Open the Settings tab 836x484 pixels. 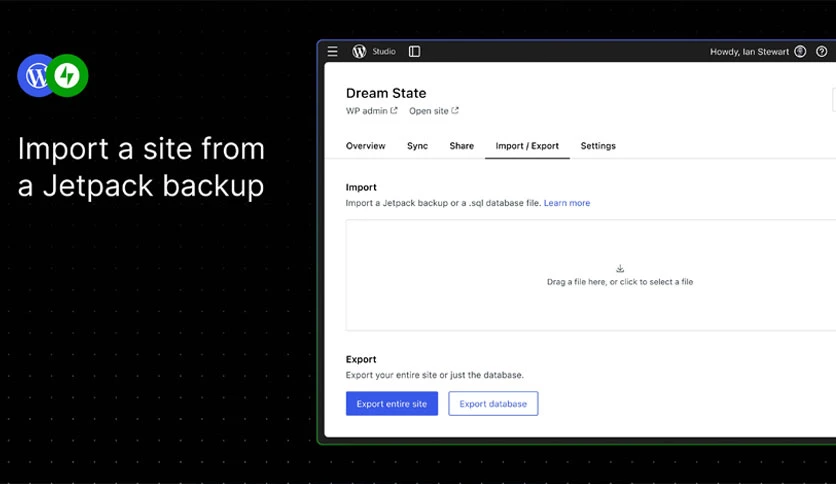tap(598, 146)
